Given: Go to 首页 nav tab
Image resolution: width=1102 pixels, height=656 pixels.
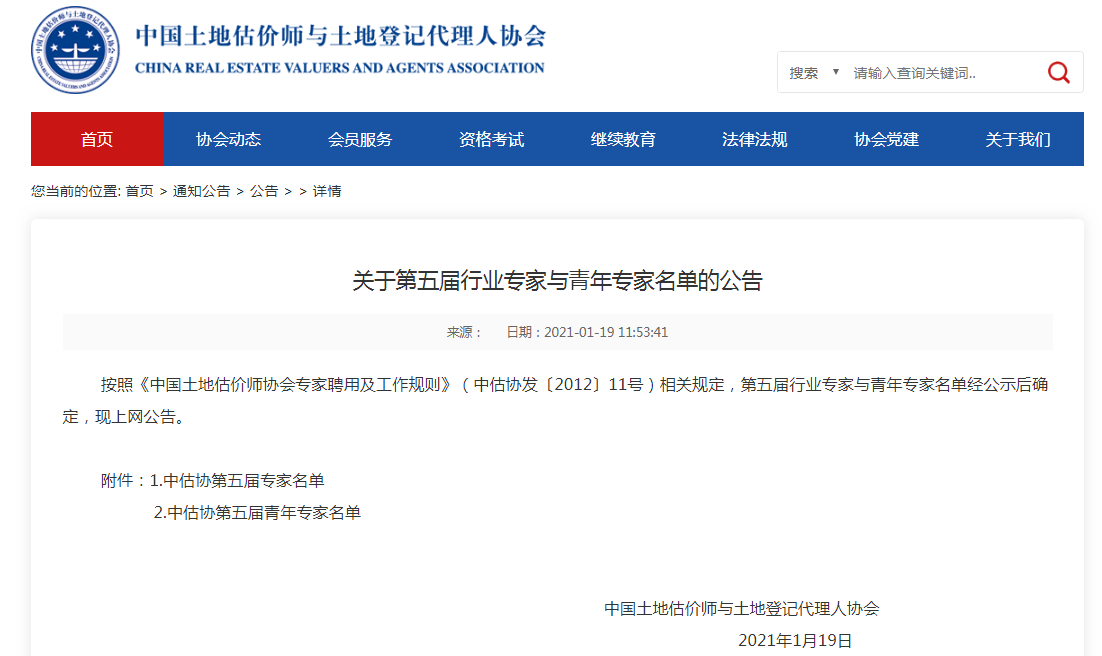Looking at the screenshot, I should [97, 139].
